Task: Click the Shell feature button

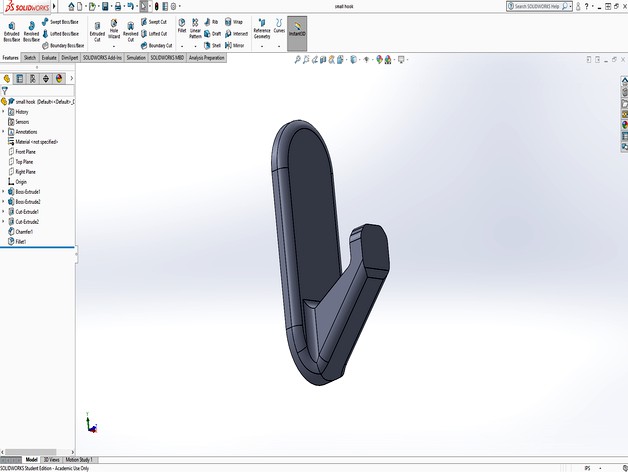Action: pyautogui.click(x=212, y=45)
